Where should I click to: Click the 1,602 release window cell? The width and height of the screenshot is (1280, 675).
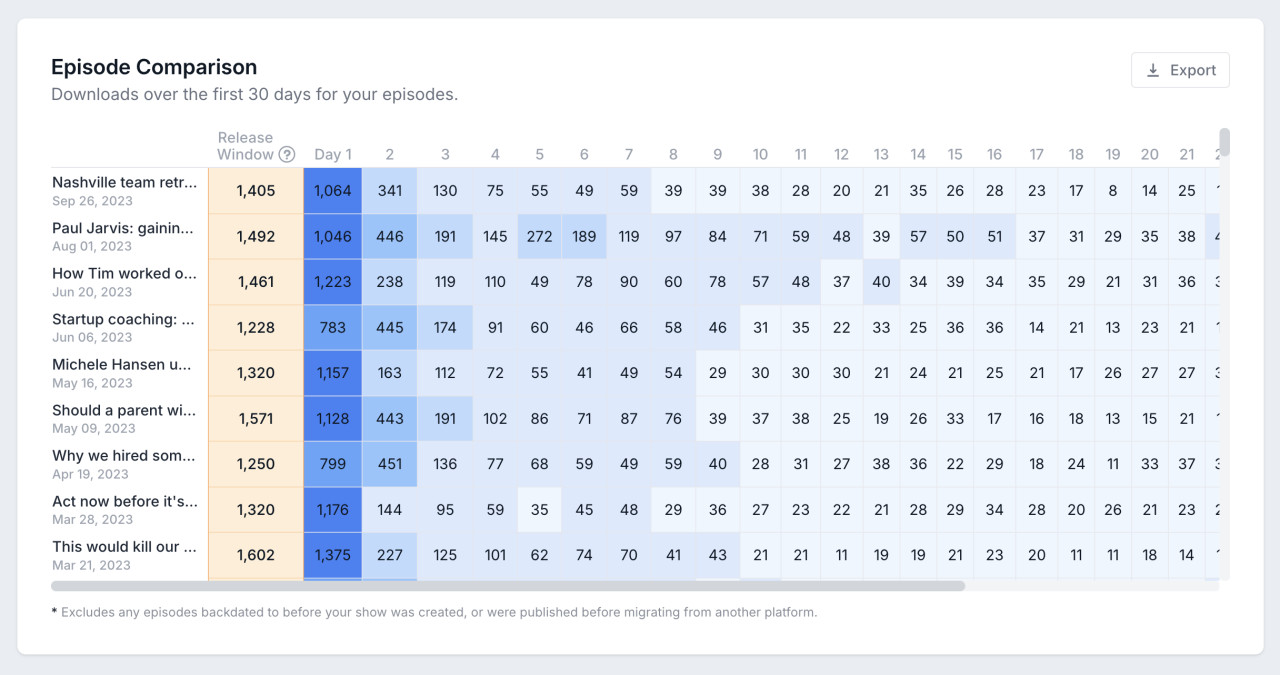256,555
